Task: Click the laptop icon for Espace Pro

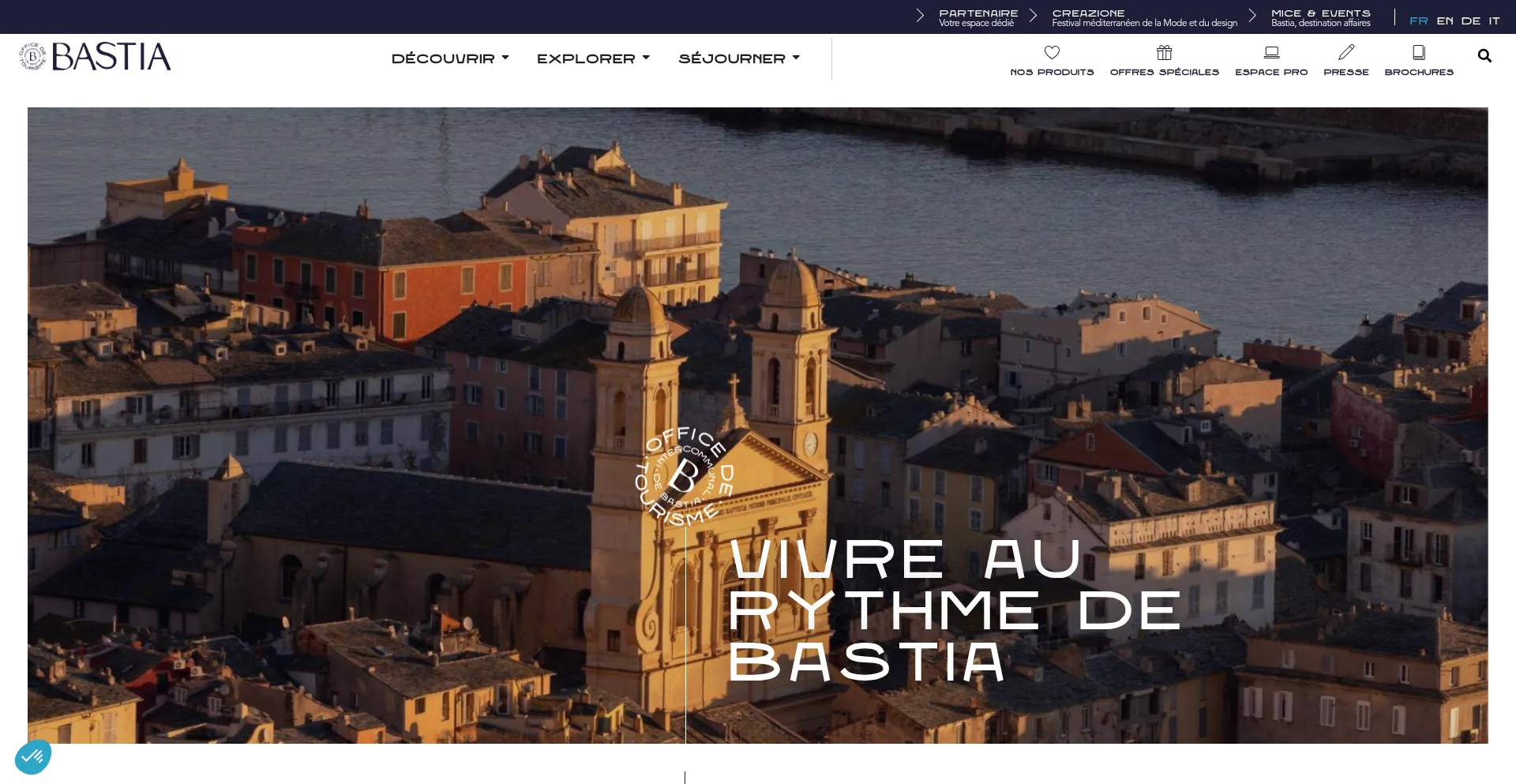Action: (x=1271, y=53)
